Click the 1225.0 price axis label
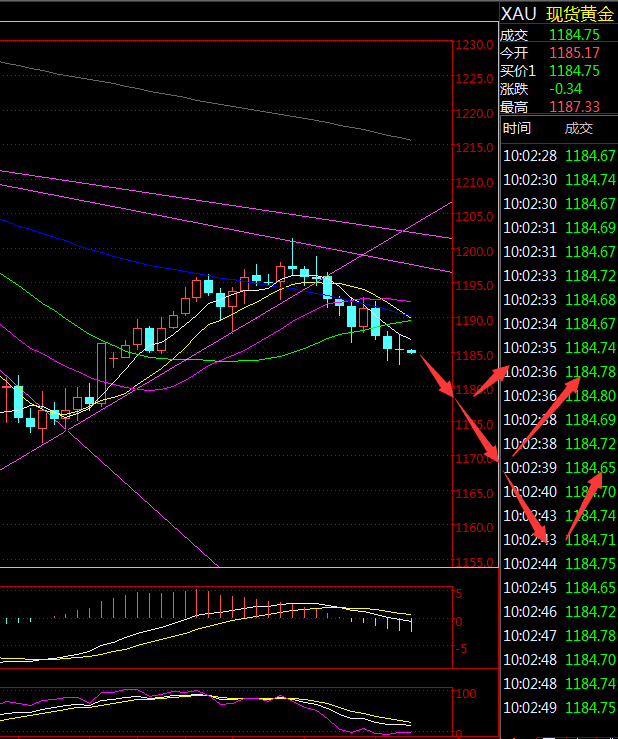The height and width of the screenshot is (739, 618). (474, 79)
